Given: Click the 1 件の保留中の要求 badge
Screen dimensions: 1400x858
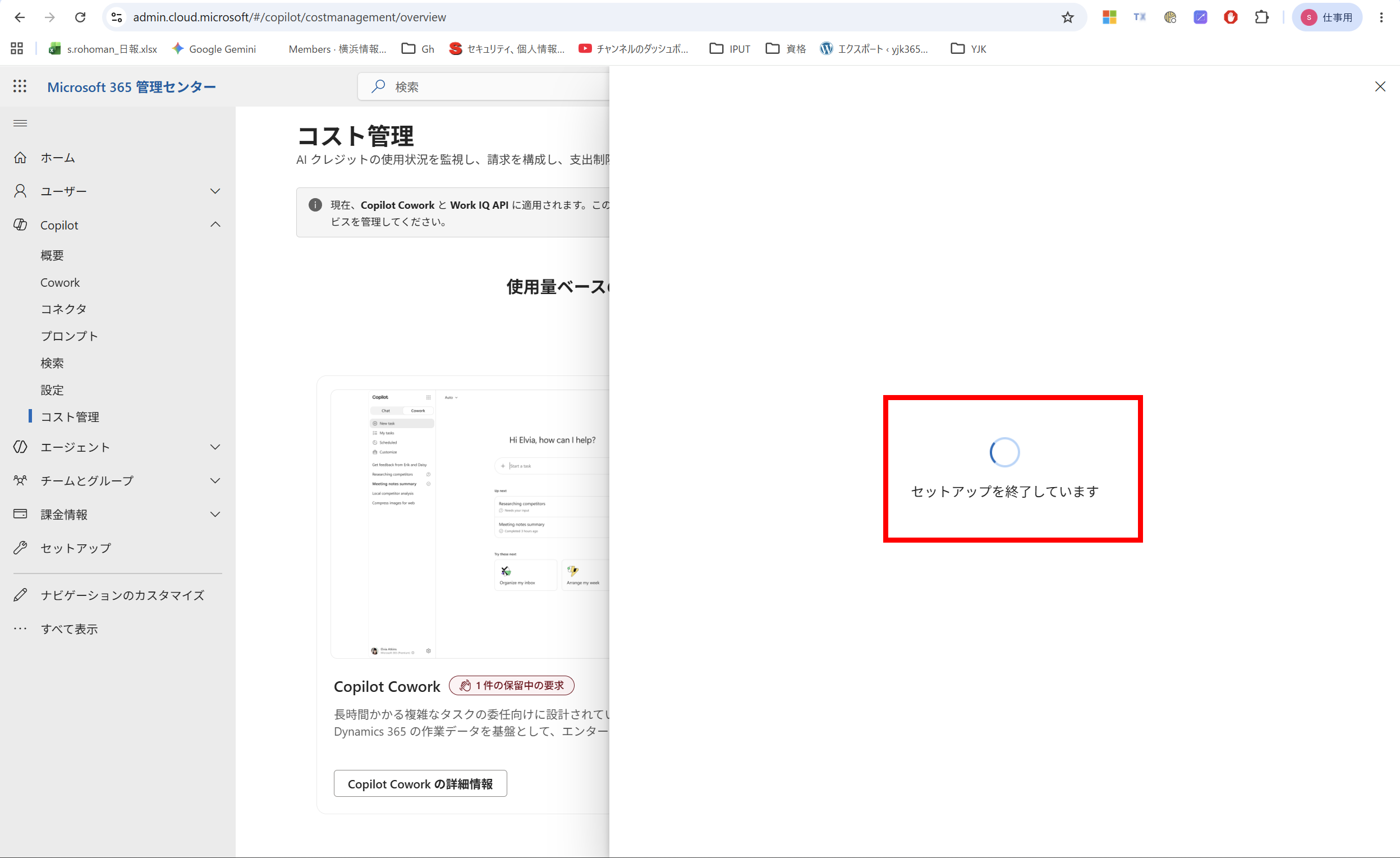Looking at the screenshot, I should (x=511, y=685).
